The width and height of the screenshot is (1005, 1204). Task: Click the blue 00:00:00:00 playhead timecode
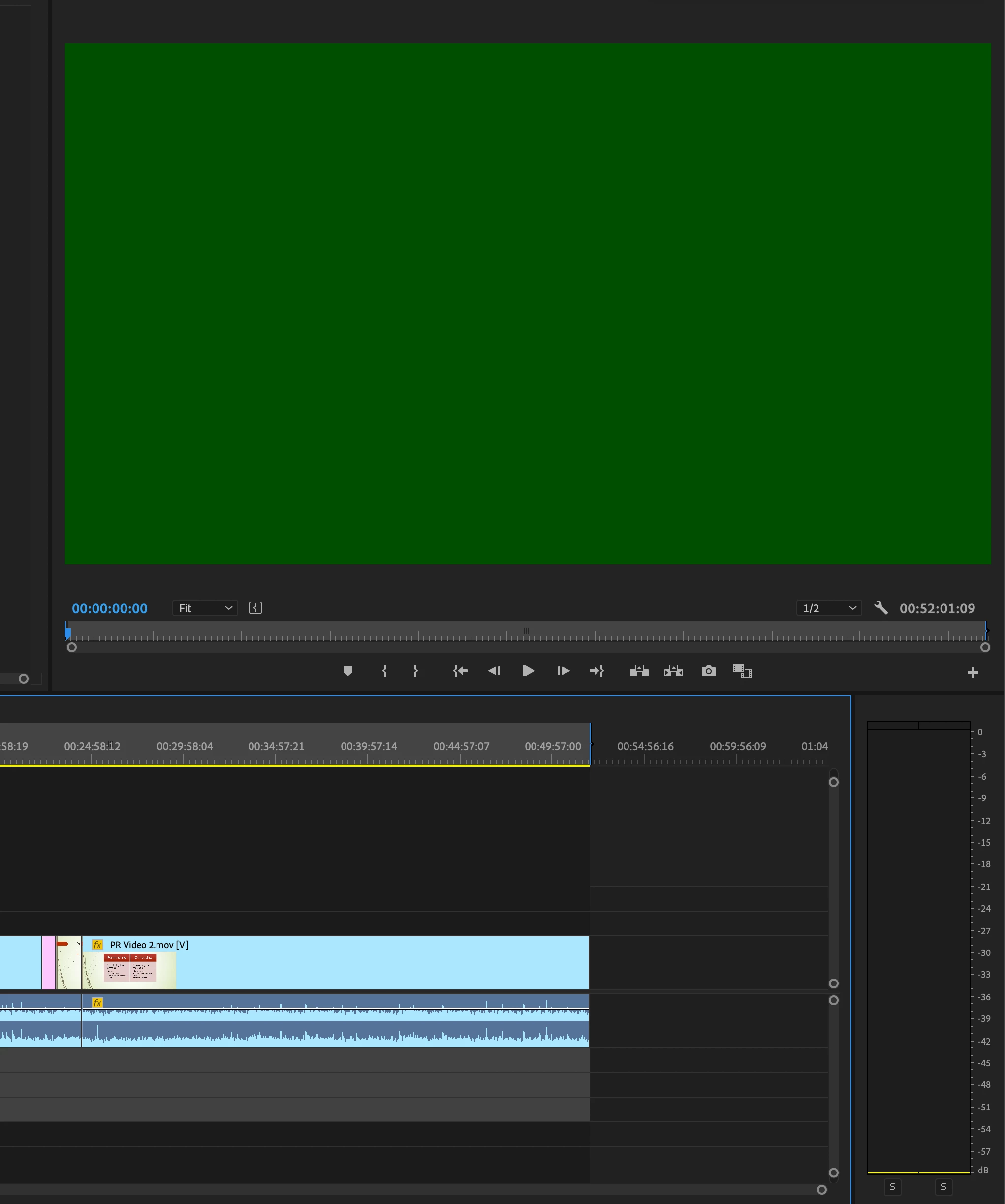[109, 609]
